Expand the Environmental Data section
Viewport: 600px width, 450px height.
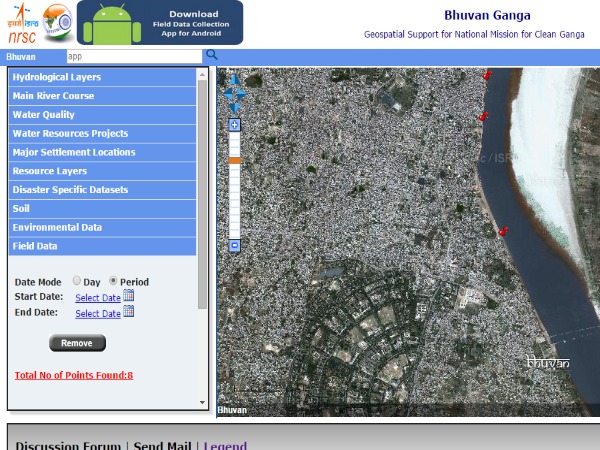[x=102, y=227]
